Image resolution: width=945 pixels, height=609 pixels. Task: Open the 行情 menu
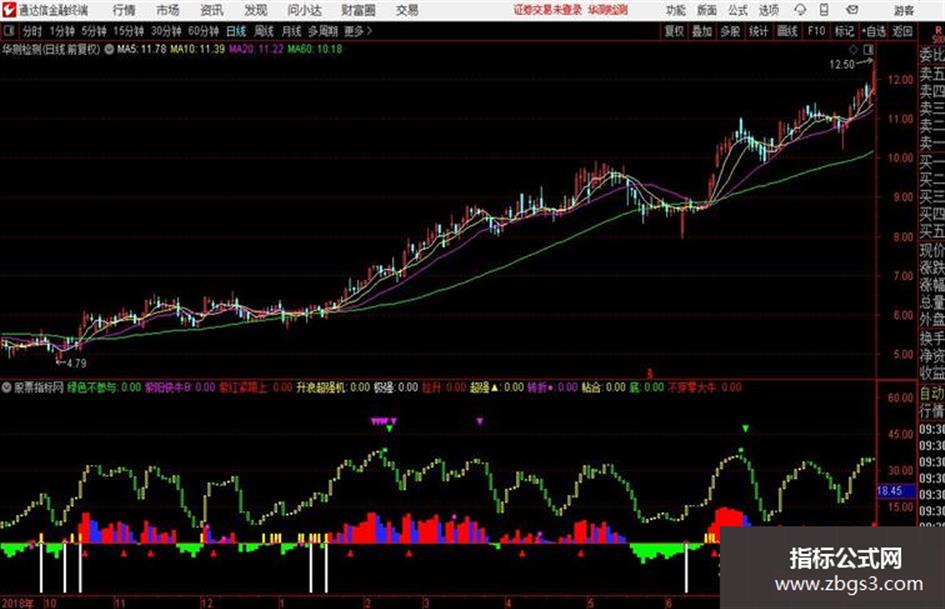click(124, 10)
